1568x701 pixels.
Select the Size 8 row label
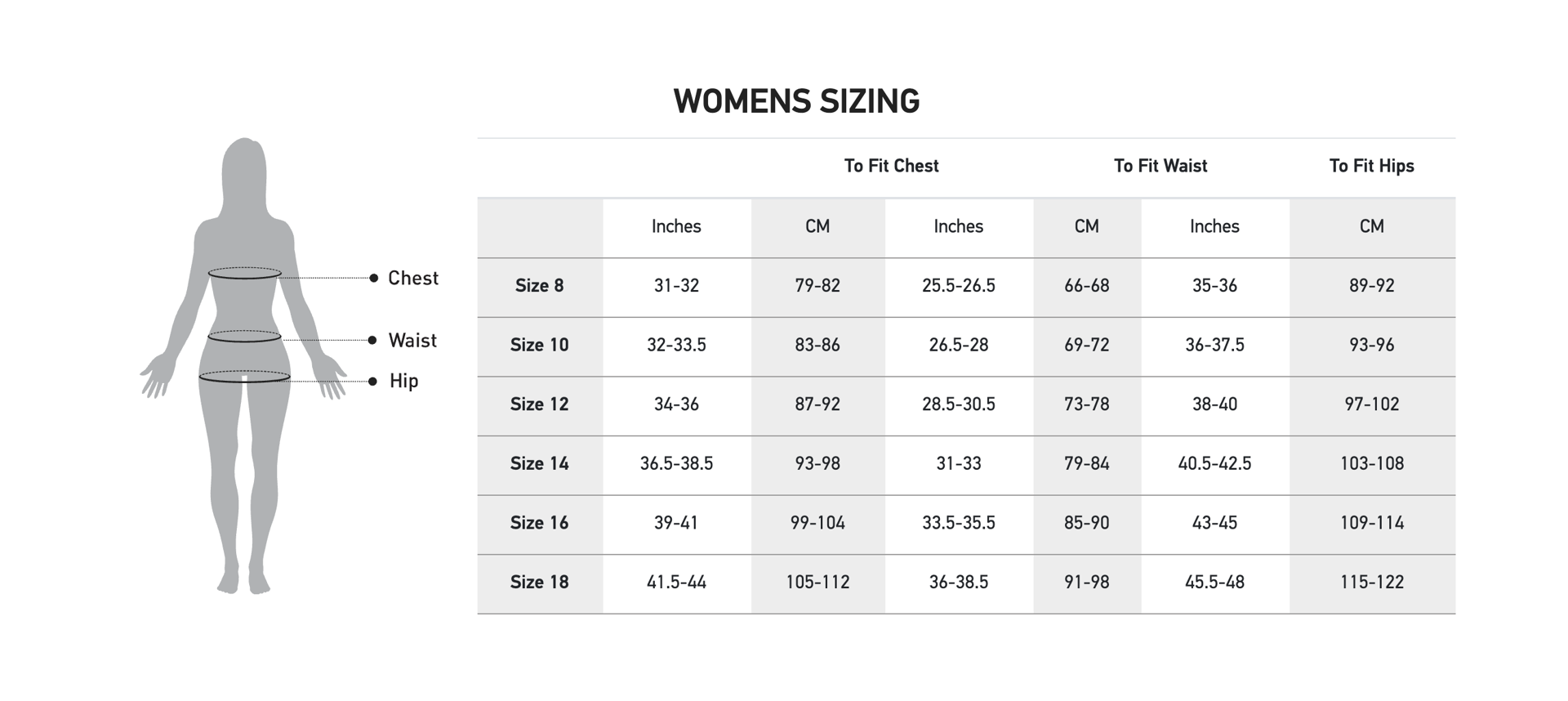click(539, 286)
